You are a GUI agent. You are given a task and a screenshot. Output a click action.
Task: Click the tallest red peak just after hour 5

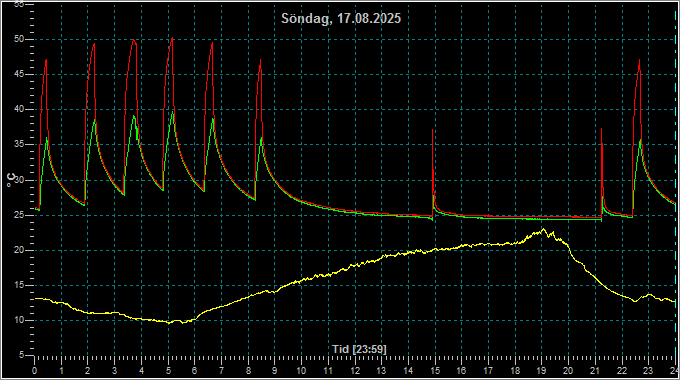coord(172,38)
